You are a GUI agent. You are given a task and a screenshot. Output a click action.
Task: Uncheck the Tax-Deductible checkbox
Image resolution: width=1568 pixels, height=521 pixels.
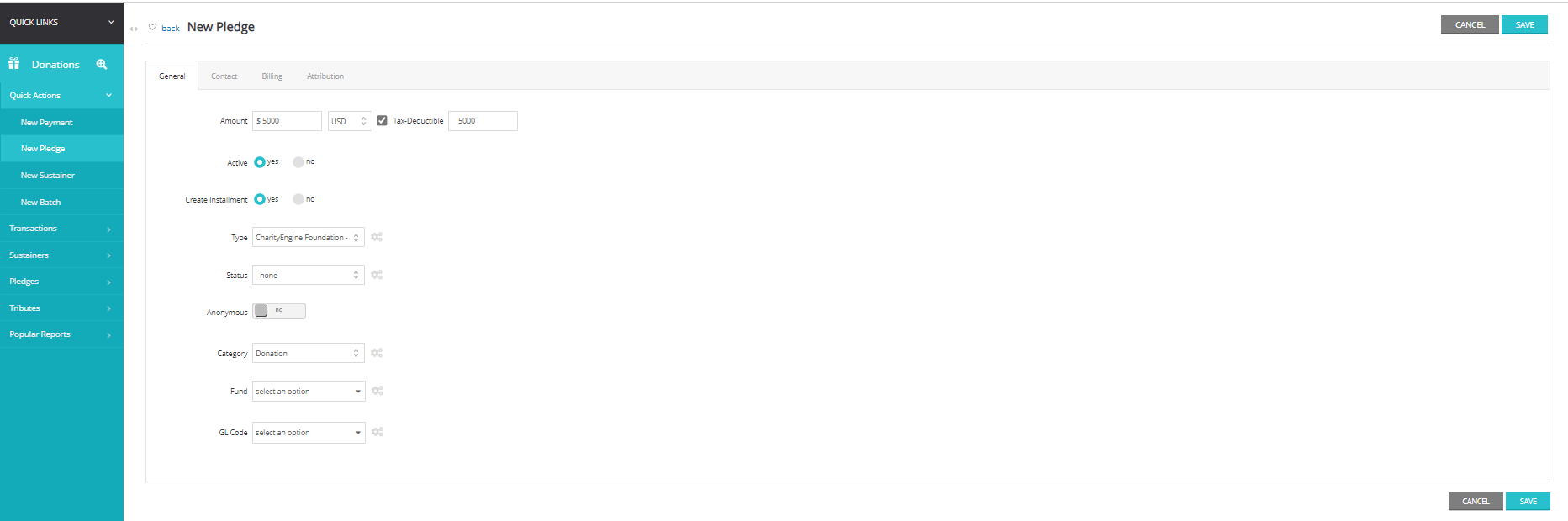382,120
